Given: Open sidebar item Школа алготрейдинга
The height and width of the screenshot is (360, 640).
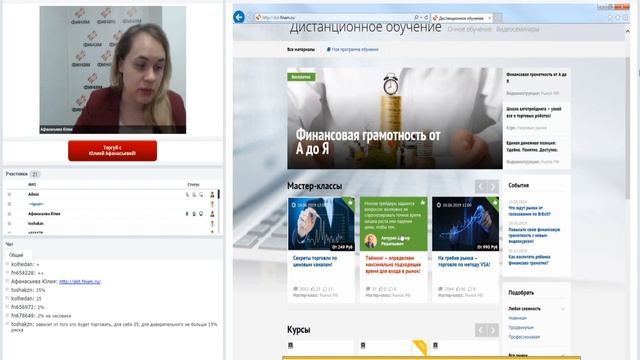Looking at the screenshot, I should pos(534,112).
